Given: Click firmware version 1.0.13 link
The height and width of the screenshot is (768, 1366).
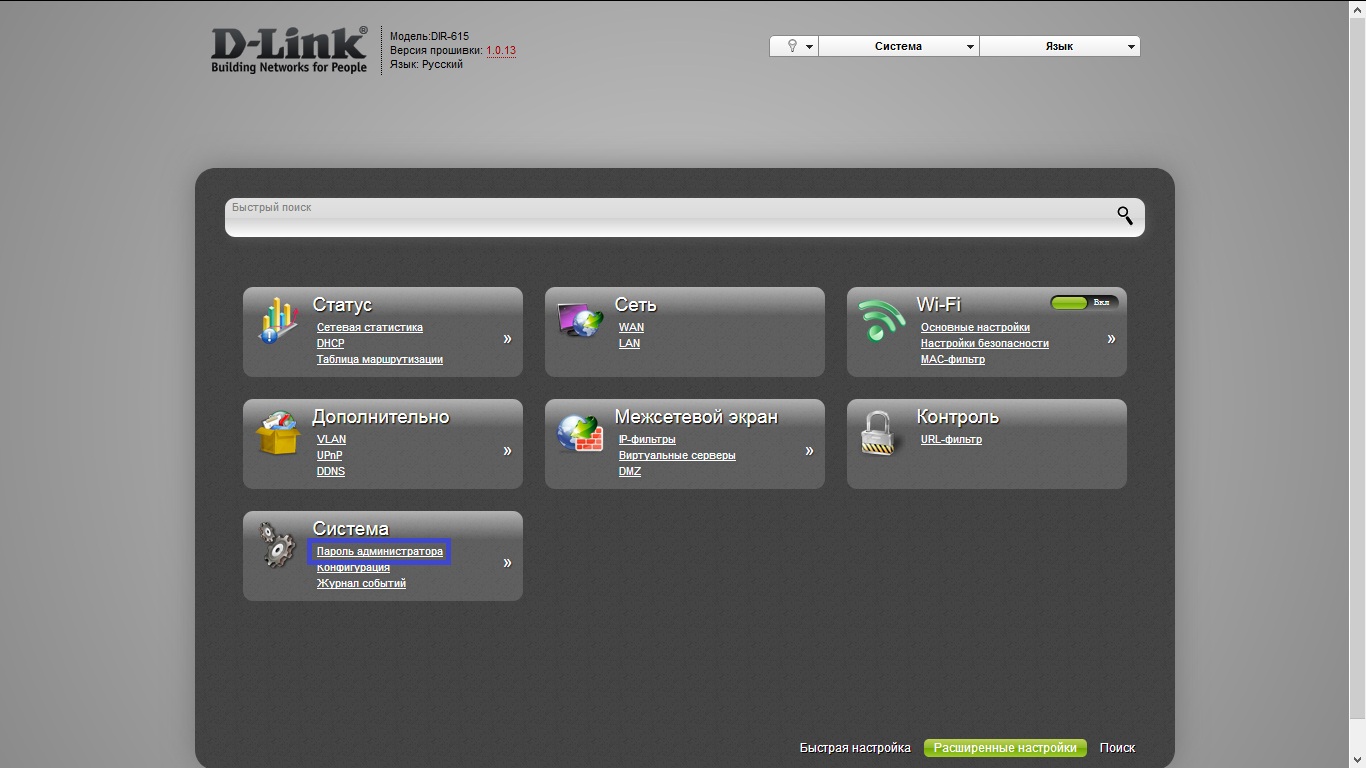Looking at the screenshot, I should (501, 50).
